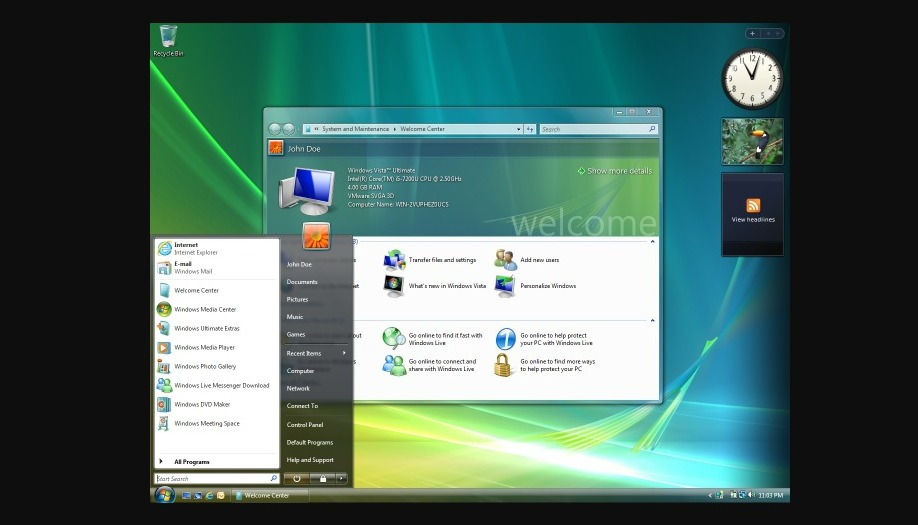Open the address bar dropdown arrow
Screen dimensions: 918x525
519,129
